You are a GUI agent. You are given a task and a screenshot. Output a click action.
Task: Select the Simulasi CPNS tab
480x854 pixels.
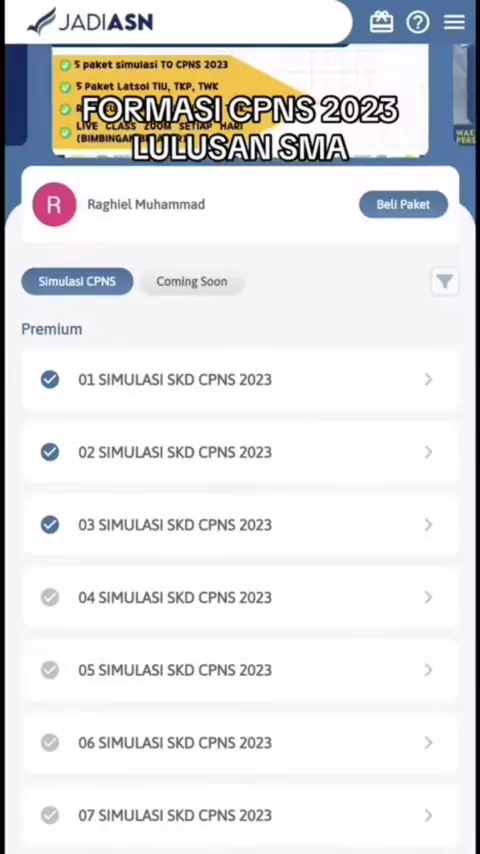tap(77, 282)
